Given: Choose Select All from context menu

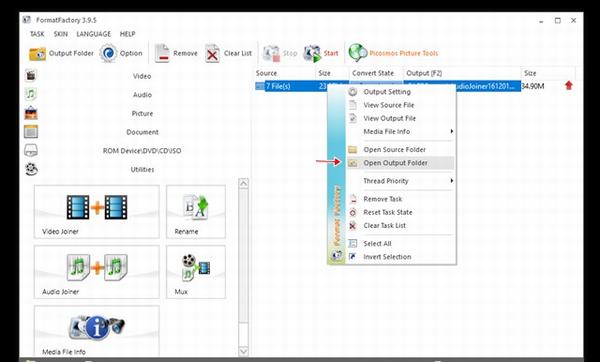Looking at the screenshot, I should tap(401, 244).
